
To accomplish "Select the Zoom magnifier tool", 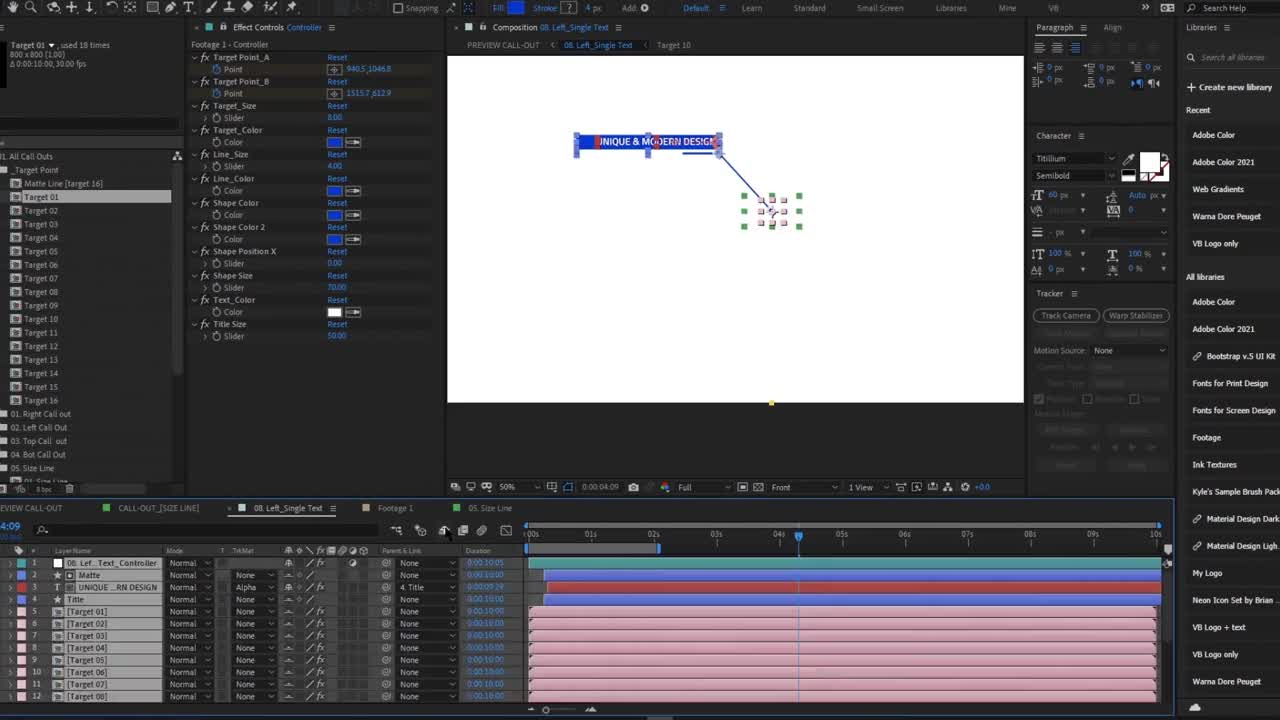I will pos(30,7).
